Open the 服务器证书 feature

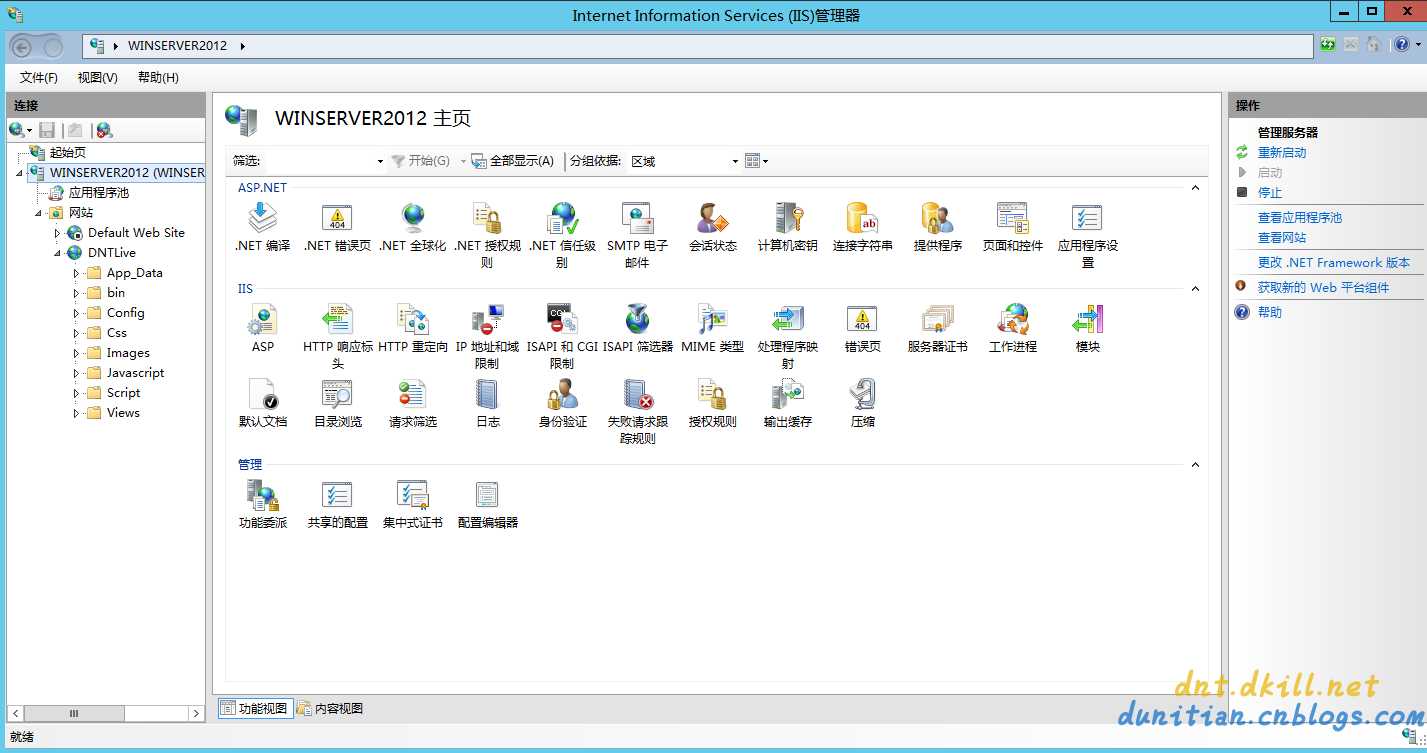point(938,328)
